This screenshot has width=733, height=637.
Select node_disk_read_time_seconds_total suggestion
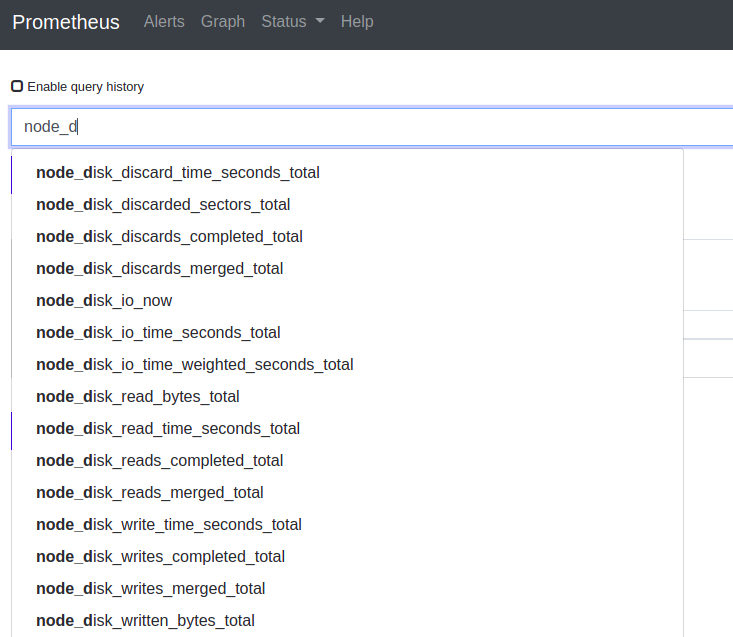click(x=168, y=429)
